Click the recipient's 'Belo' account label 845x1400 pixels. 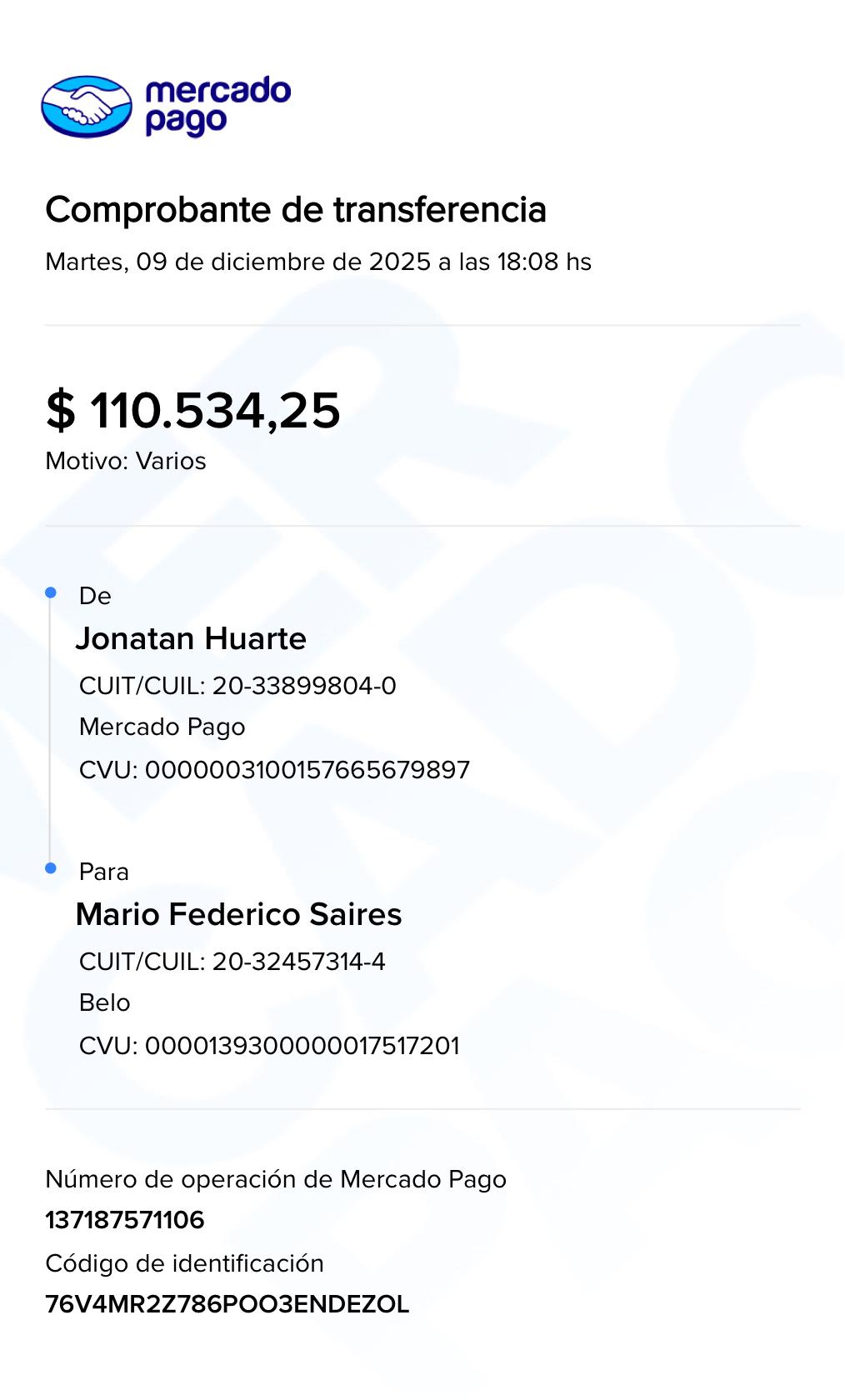coord(105,1002)
